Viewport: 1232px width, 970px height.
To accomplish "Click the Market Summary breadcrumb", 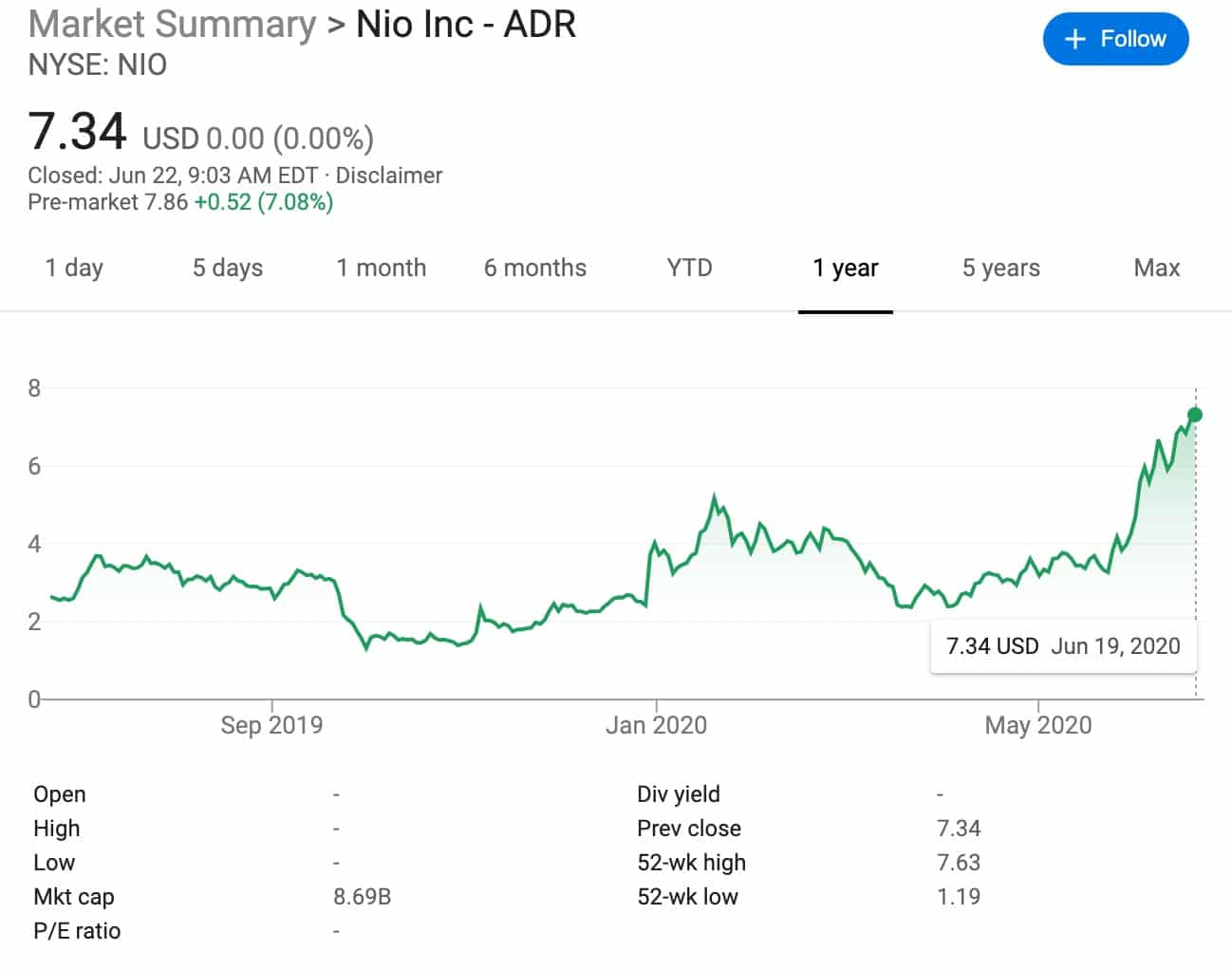I will (173, 24).
